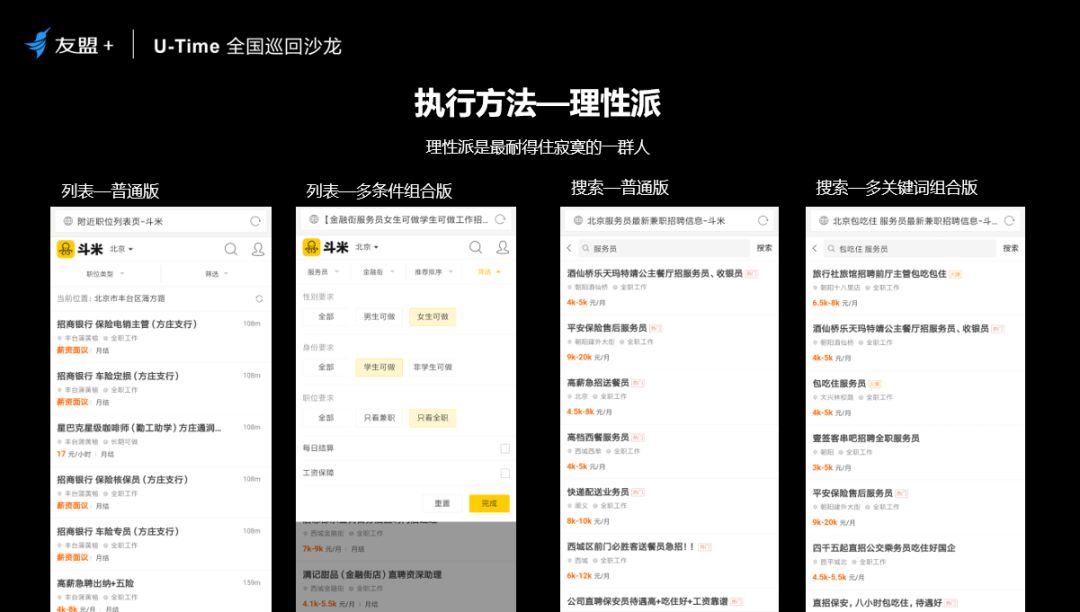Open the 北京 city selector in the first screen
The height and width of the screenshot is (612, 1080).
tap(121, 249)
